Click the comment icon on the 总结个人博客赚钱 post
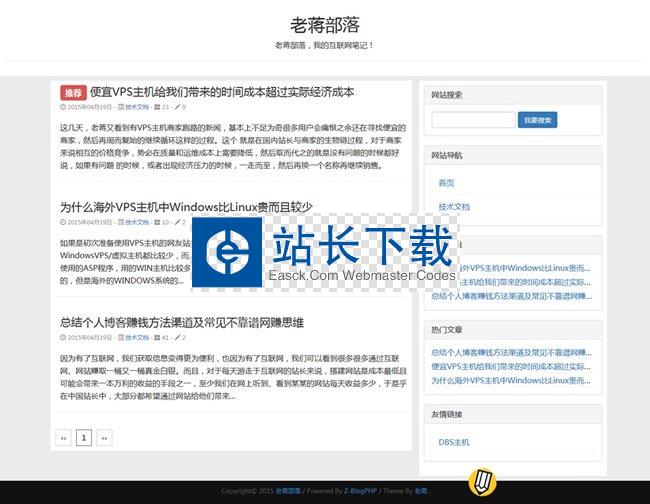 pos(177,337)
